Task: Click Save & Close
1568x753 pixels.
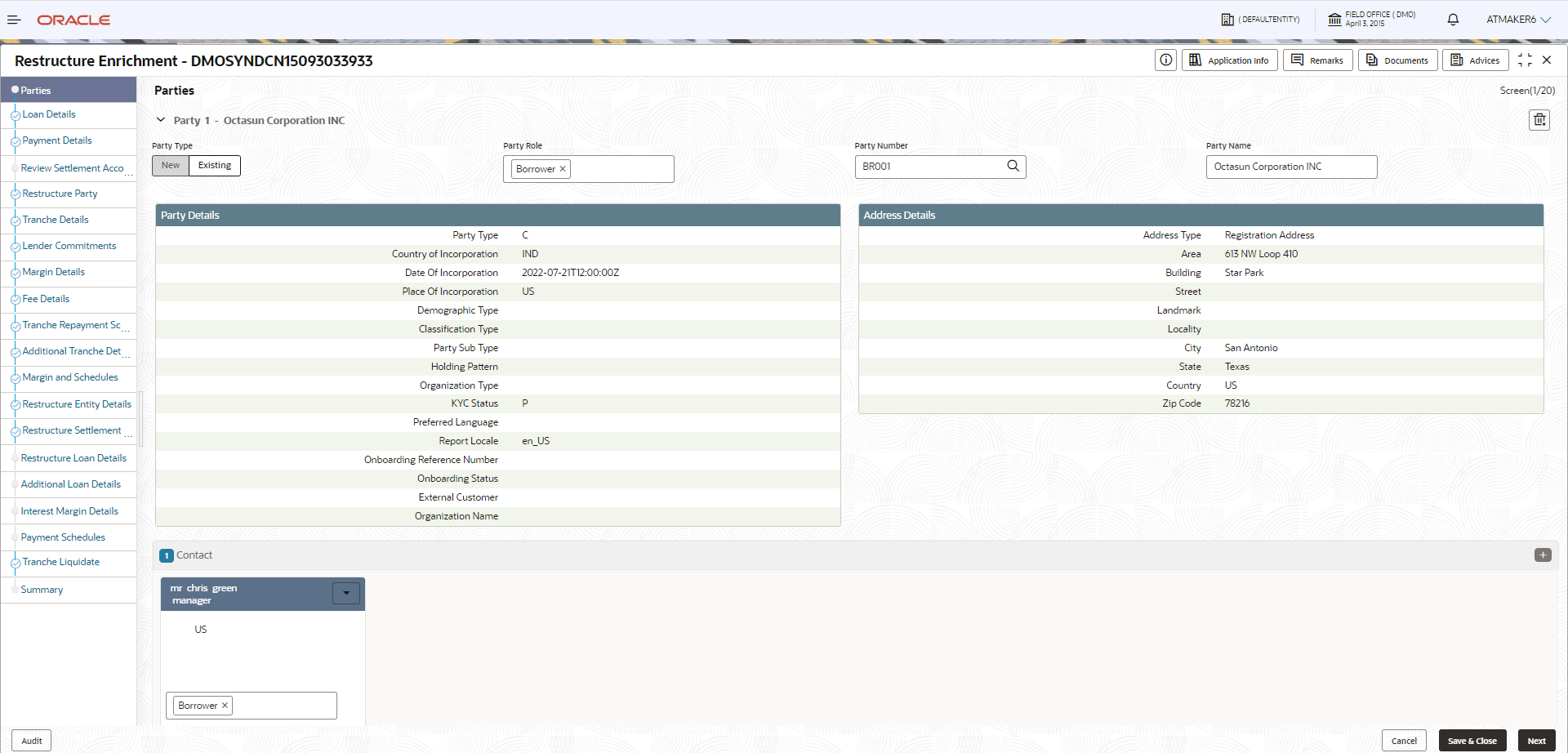Action: pos(1472,741)
